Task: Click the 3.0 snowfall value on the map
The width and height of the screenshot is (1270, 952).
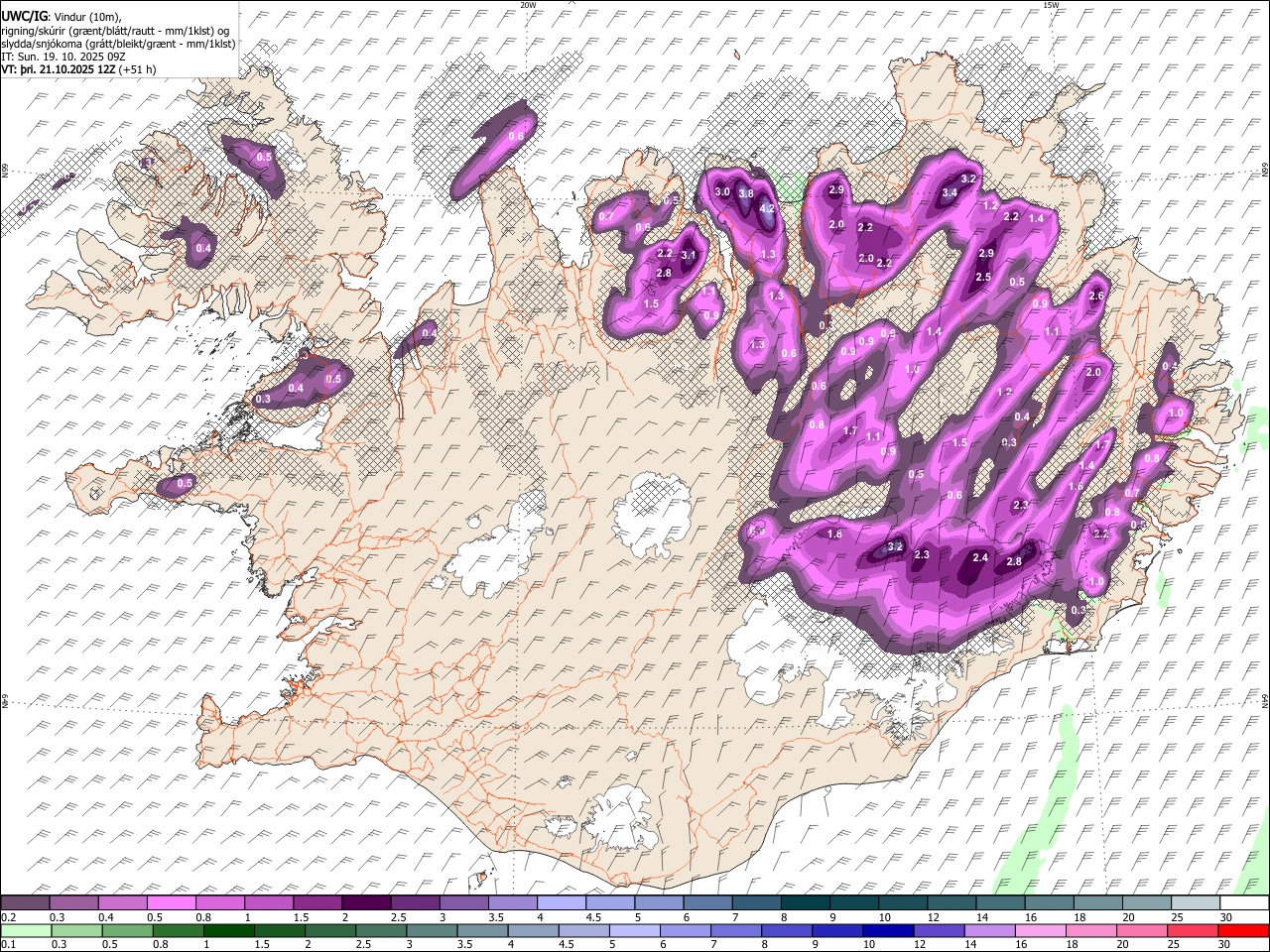Action: [x=722, y=191]
